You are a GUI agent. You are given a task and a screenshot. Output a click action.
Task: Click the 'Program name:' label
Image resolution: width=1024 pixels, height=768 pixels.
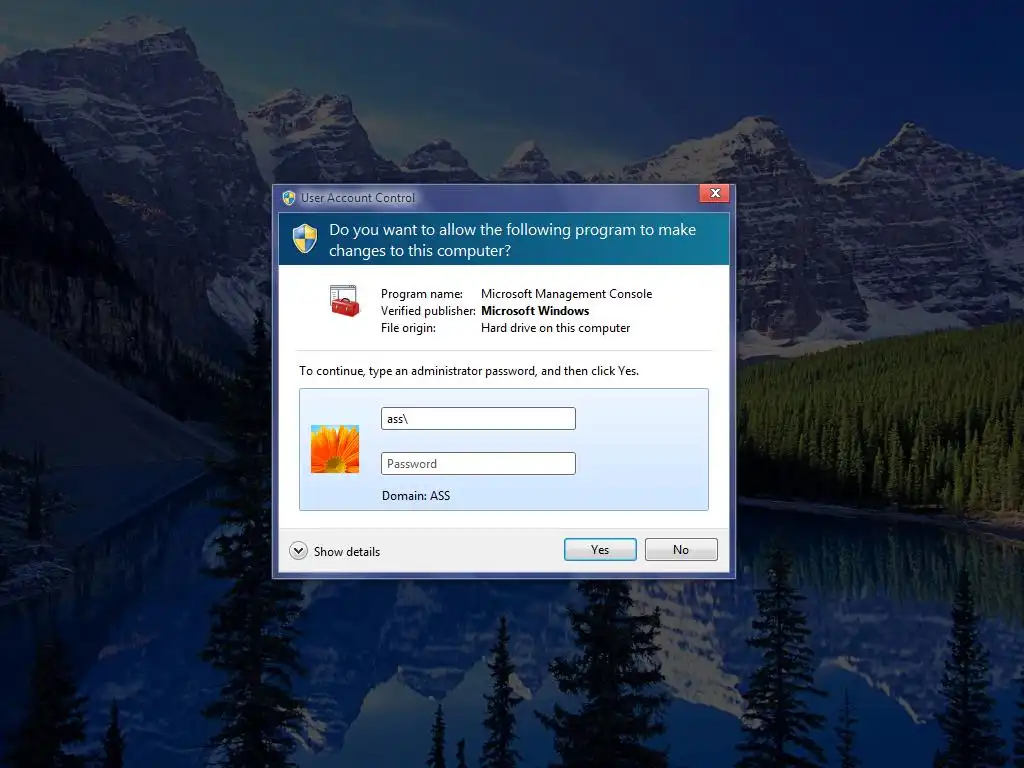pyautogui.click(x=422, y=294)
